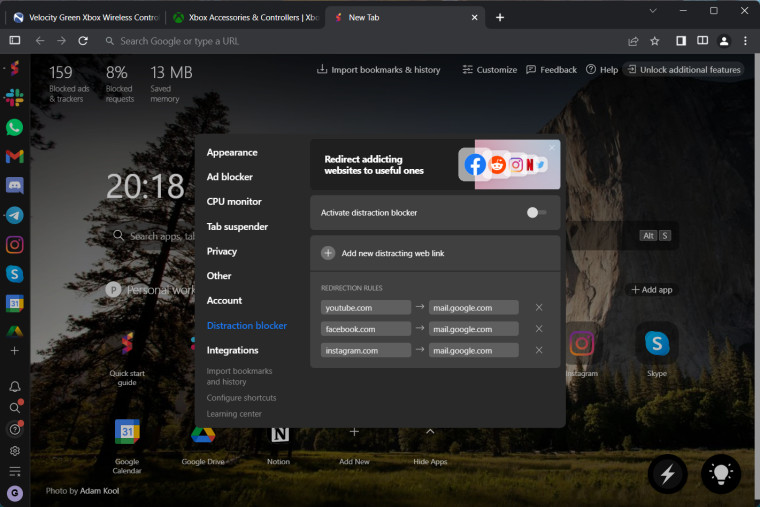Open the help question mark in sidebar
760x507 pixels.
[x=15, y=429]
